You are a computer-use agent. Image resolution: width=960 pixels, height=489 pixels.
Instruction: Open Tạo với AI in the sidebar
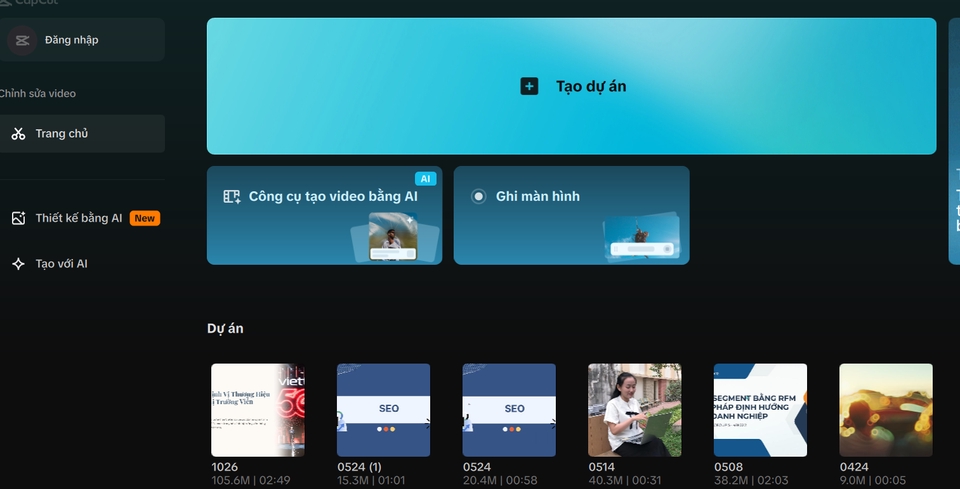click(x=61, y=264)
